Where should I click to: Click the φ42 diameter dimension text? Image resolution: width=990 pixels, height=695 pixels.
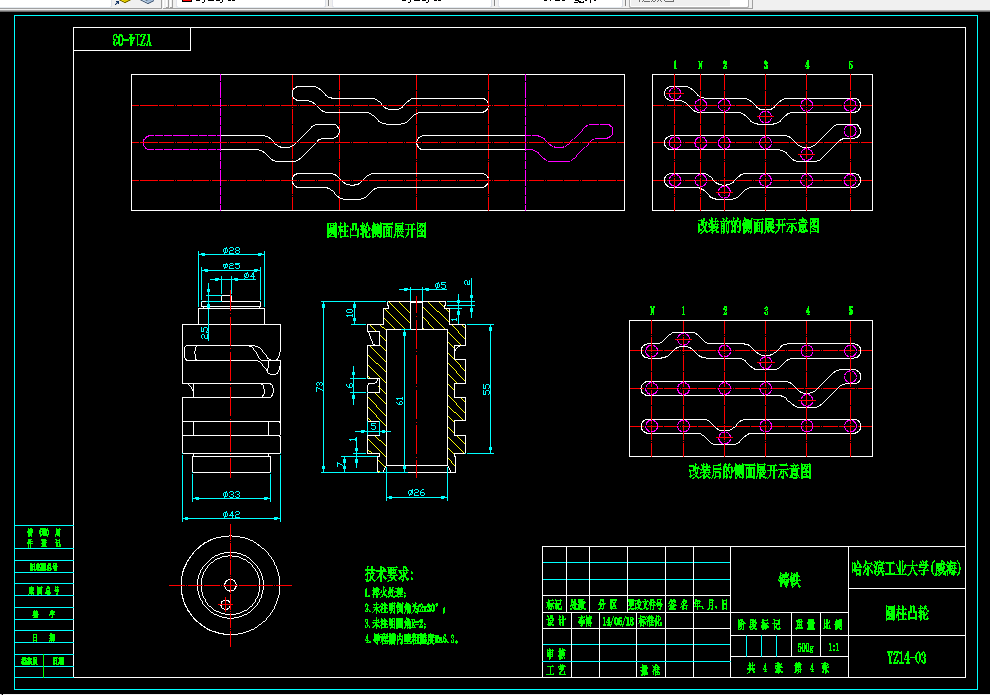point(231,514)
